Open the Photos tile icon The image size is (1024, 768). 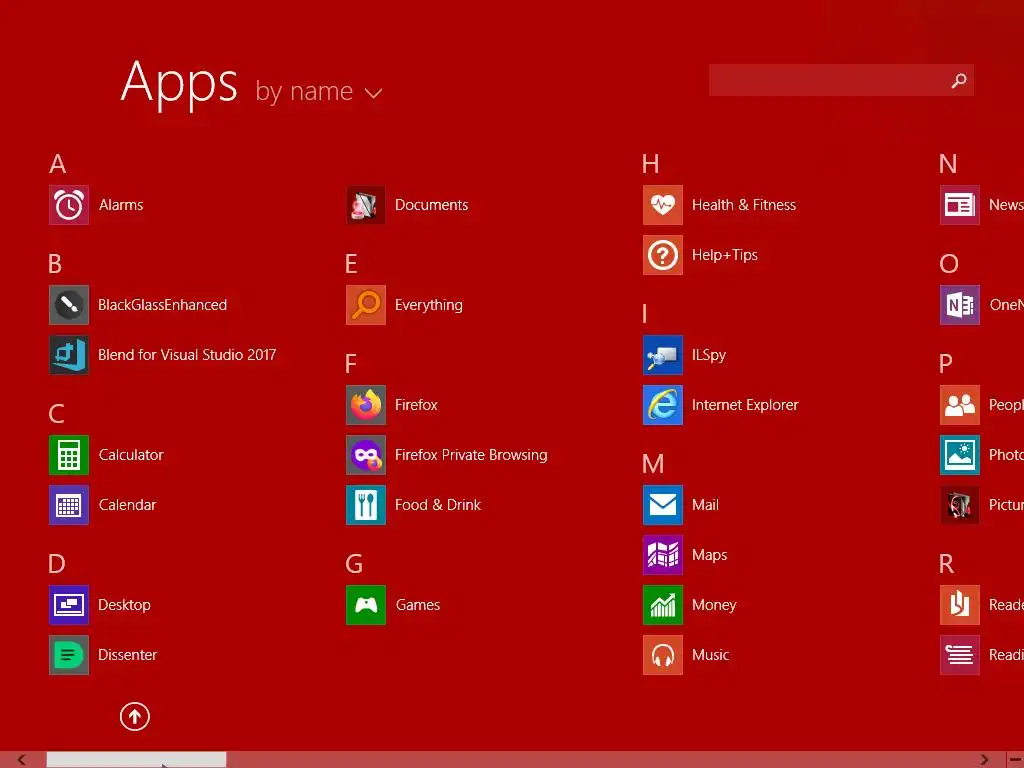pyautogui.click(x=960, y=455)
